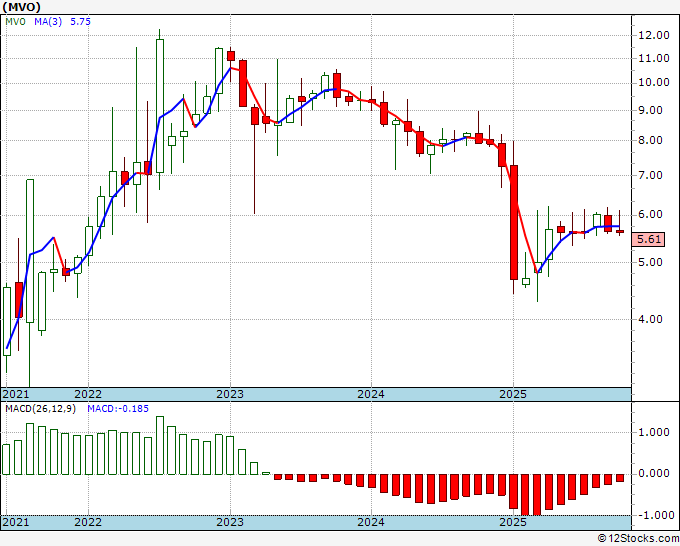
Task: Click the MACD:-0.185 value readout
Action: point(118,409)
